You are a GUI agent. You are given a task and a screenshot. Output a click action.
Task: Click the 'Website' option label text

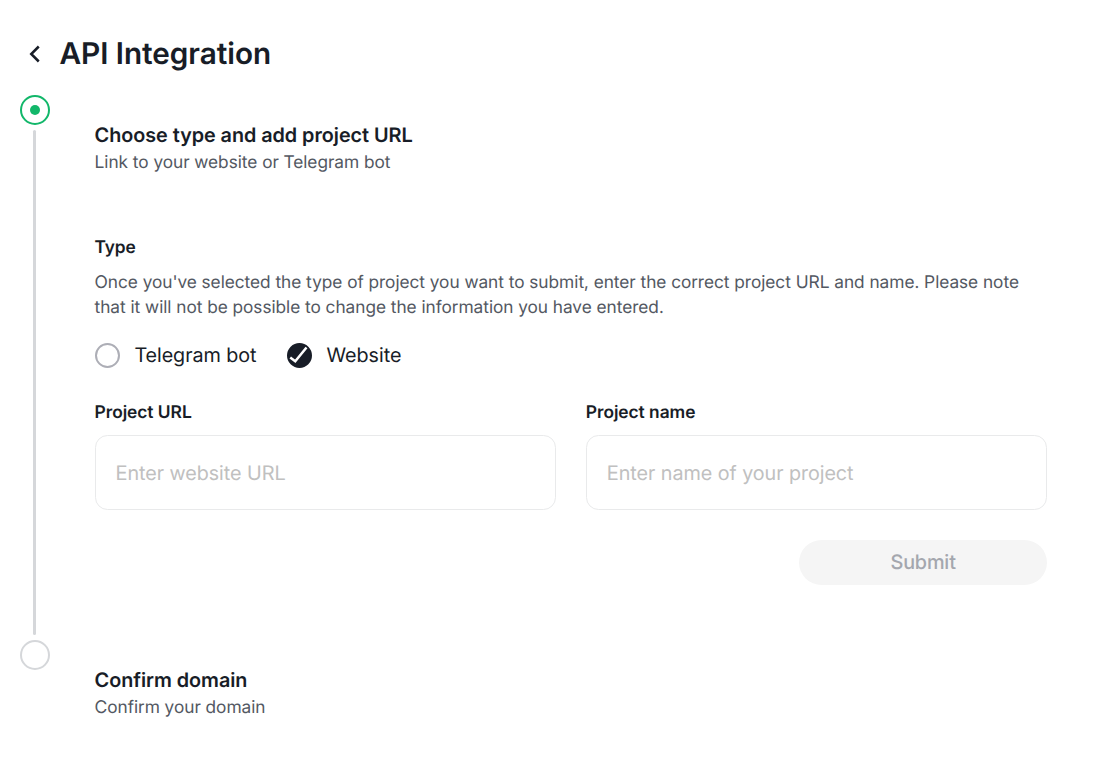[x=364, y=356]
